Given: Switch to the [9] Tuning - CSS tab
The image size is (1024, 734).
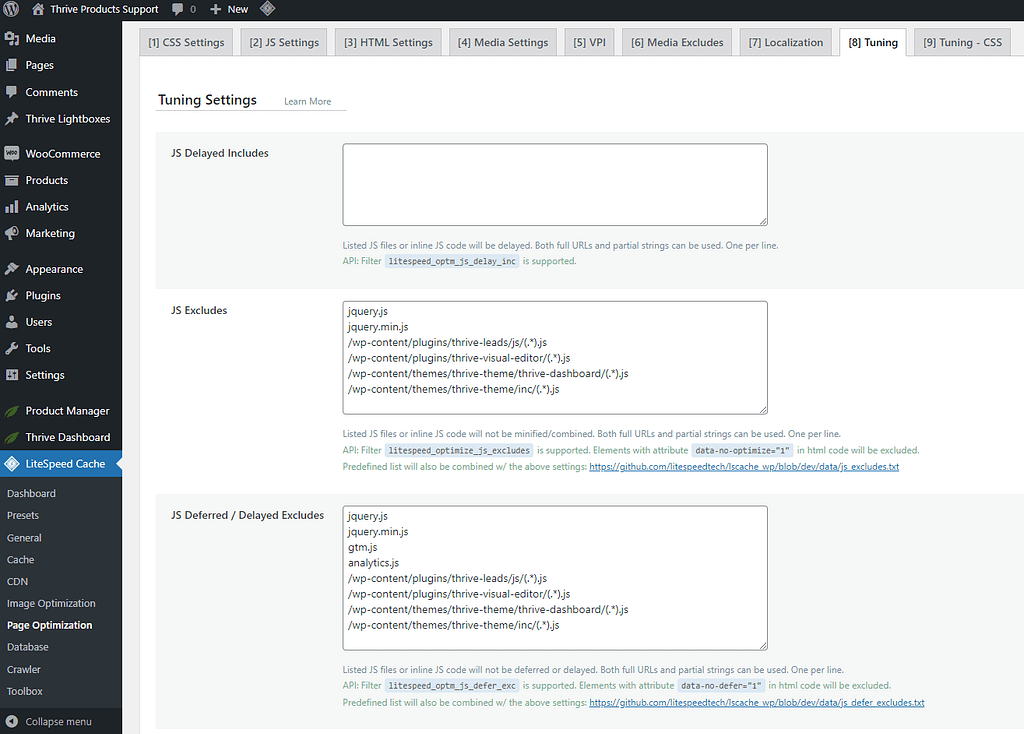Looking at the screenshot, I should point(962,42).
